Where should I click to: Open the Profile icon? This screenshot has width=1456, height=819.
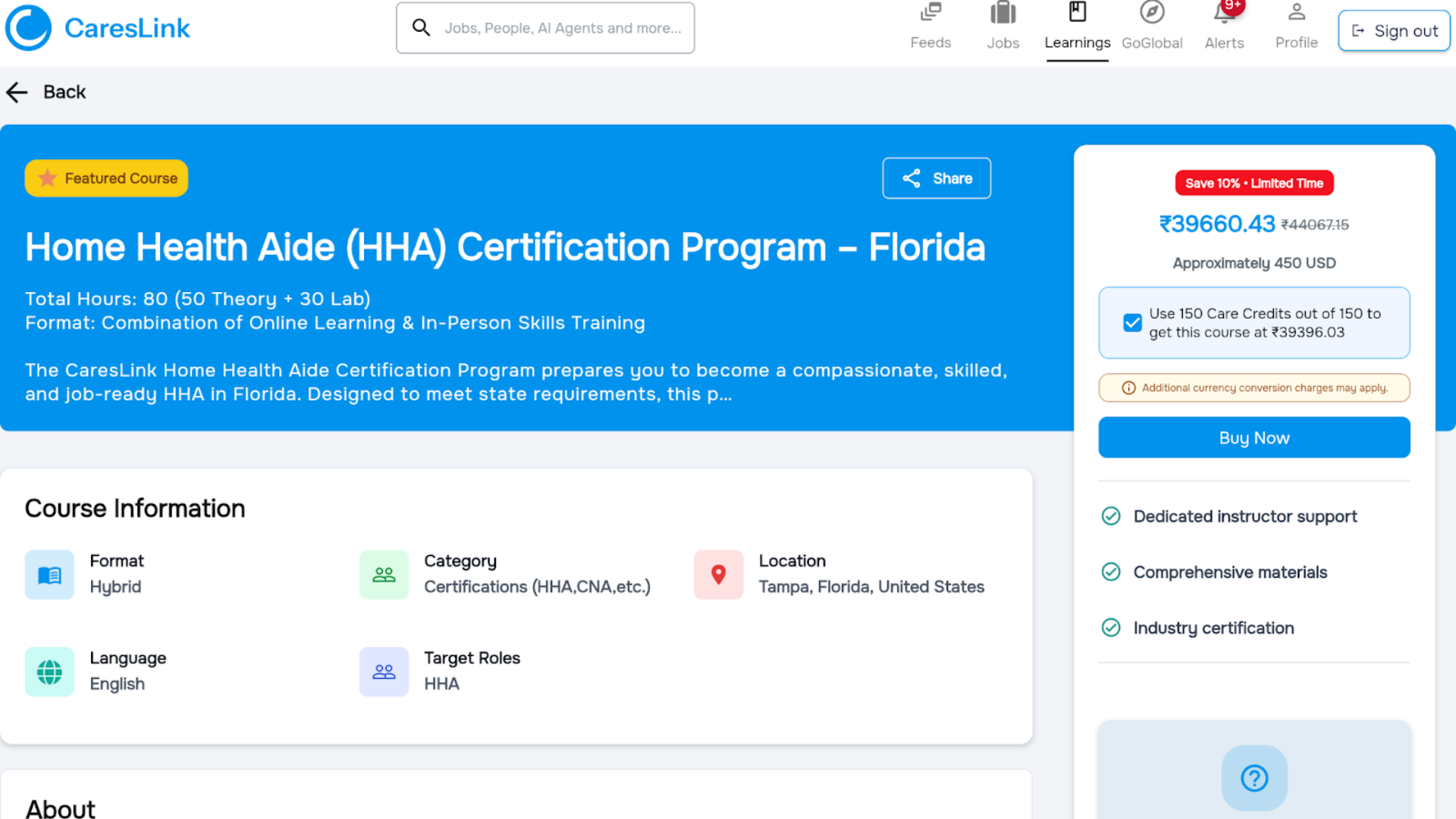click(1297, 12)
